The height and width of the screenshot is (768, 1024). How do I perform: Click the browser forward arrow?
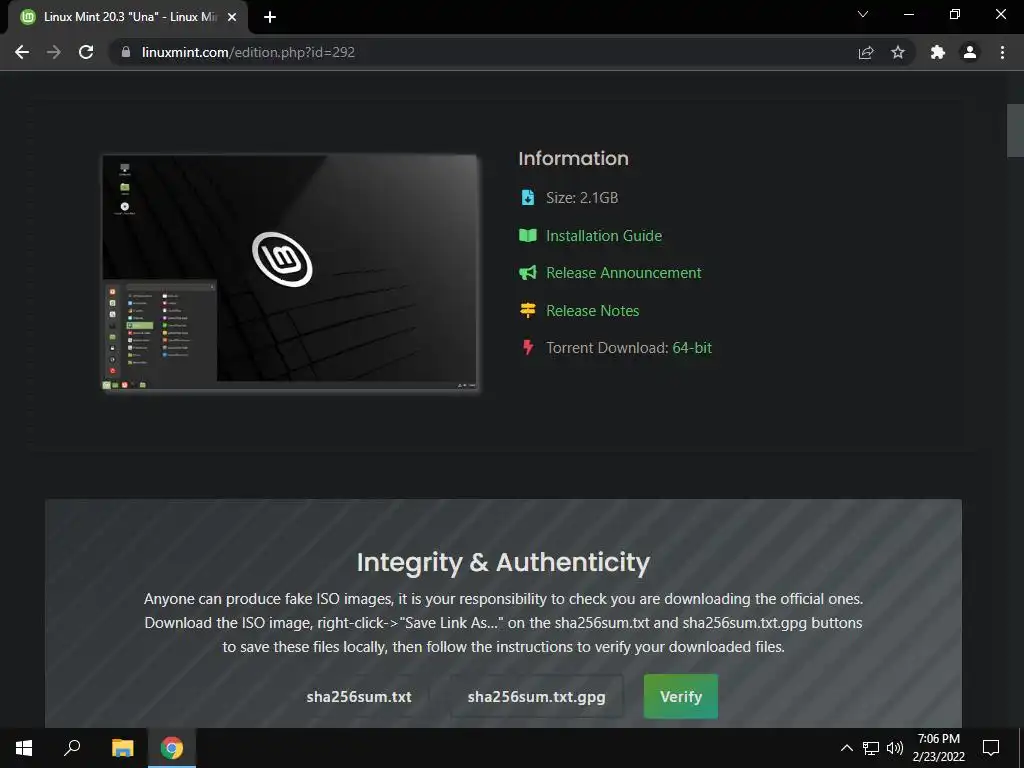click(54, 52)
